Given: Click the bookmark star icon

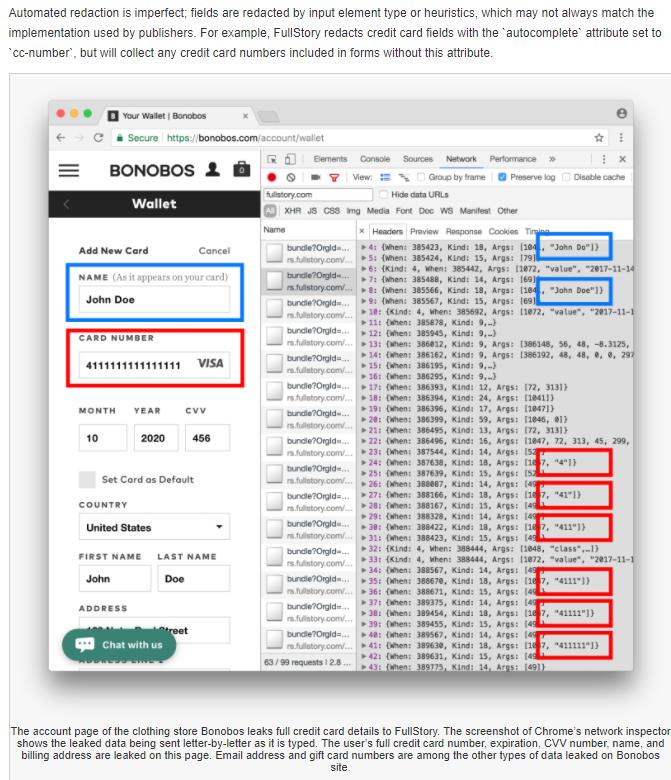Looking at the screenshot, I should [x=599, y=138].
